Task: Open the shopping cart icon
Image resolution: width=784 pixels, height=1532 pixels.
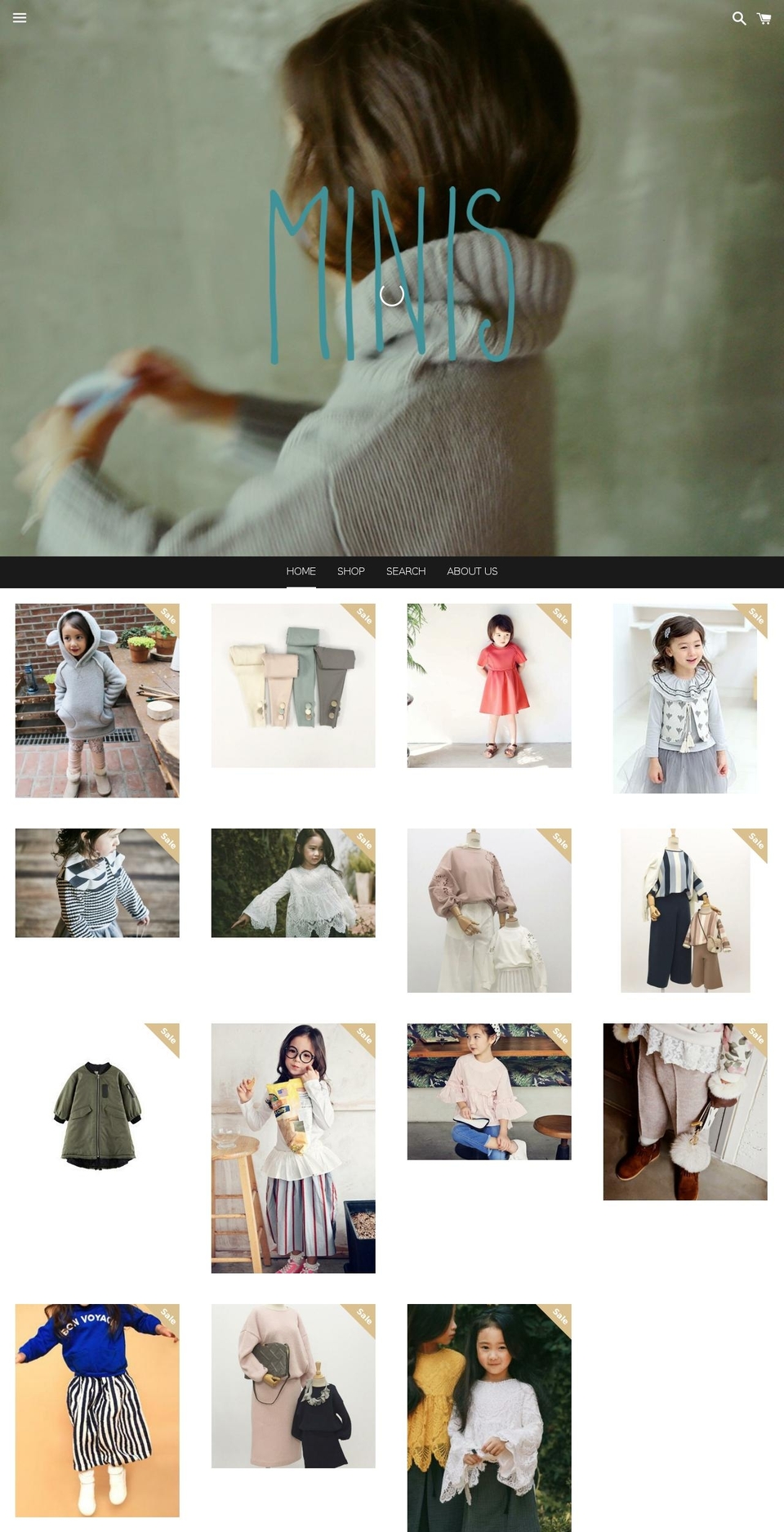Action: tap(764, 18)
